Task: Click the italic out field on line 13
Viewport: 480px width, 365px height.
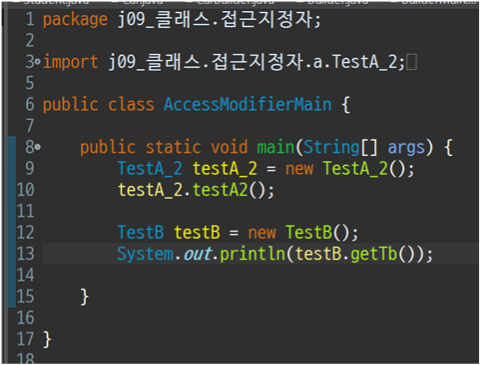Action: pyautogui.click(x=197, y=254)
